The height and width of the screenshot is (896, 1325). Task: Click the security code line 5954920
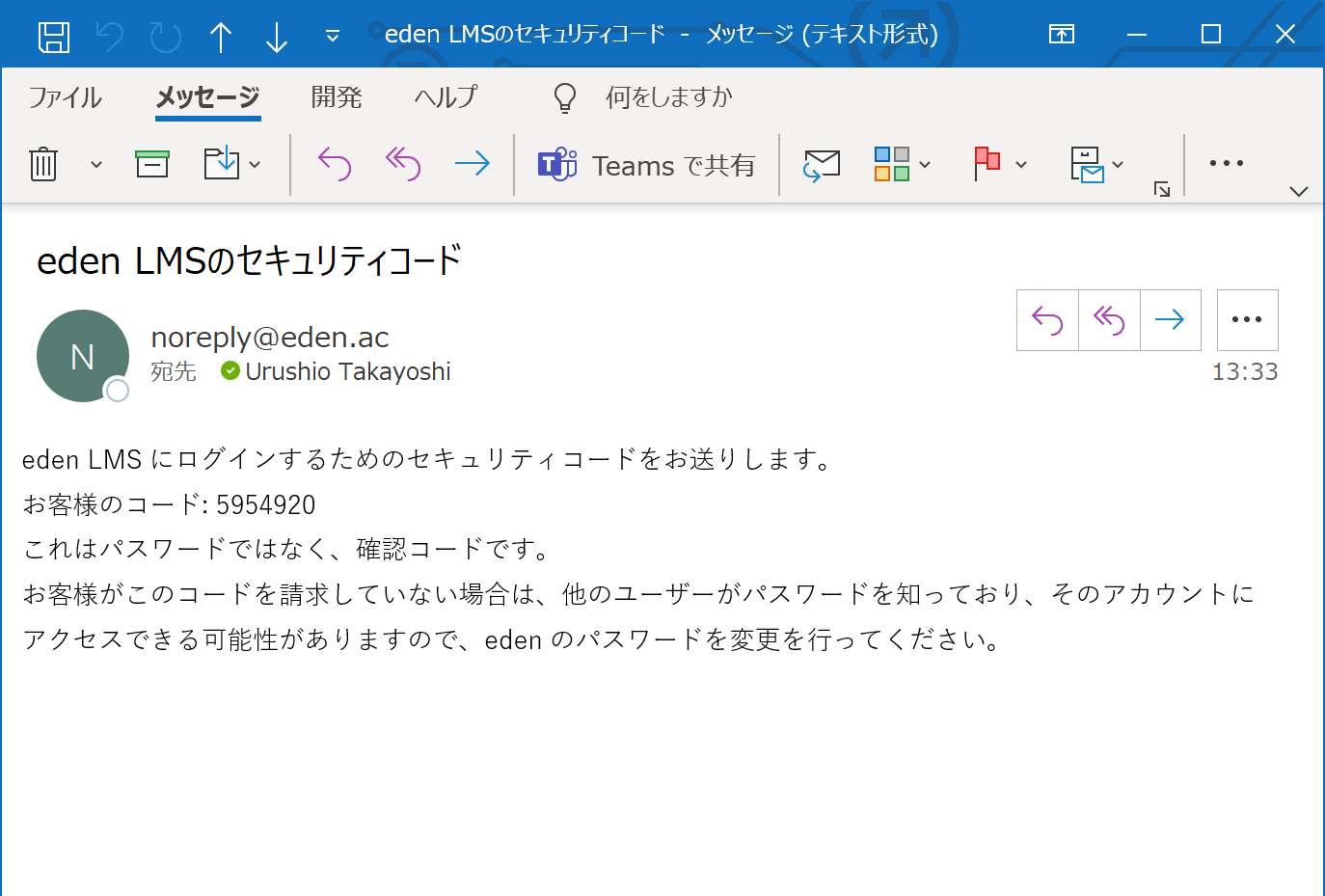(x=169, y=504)
